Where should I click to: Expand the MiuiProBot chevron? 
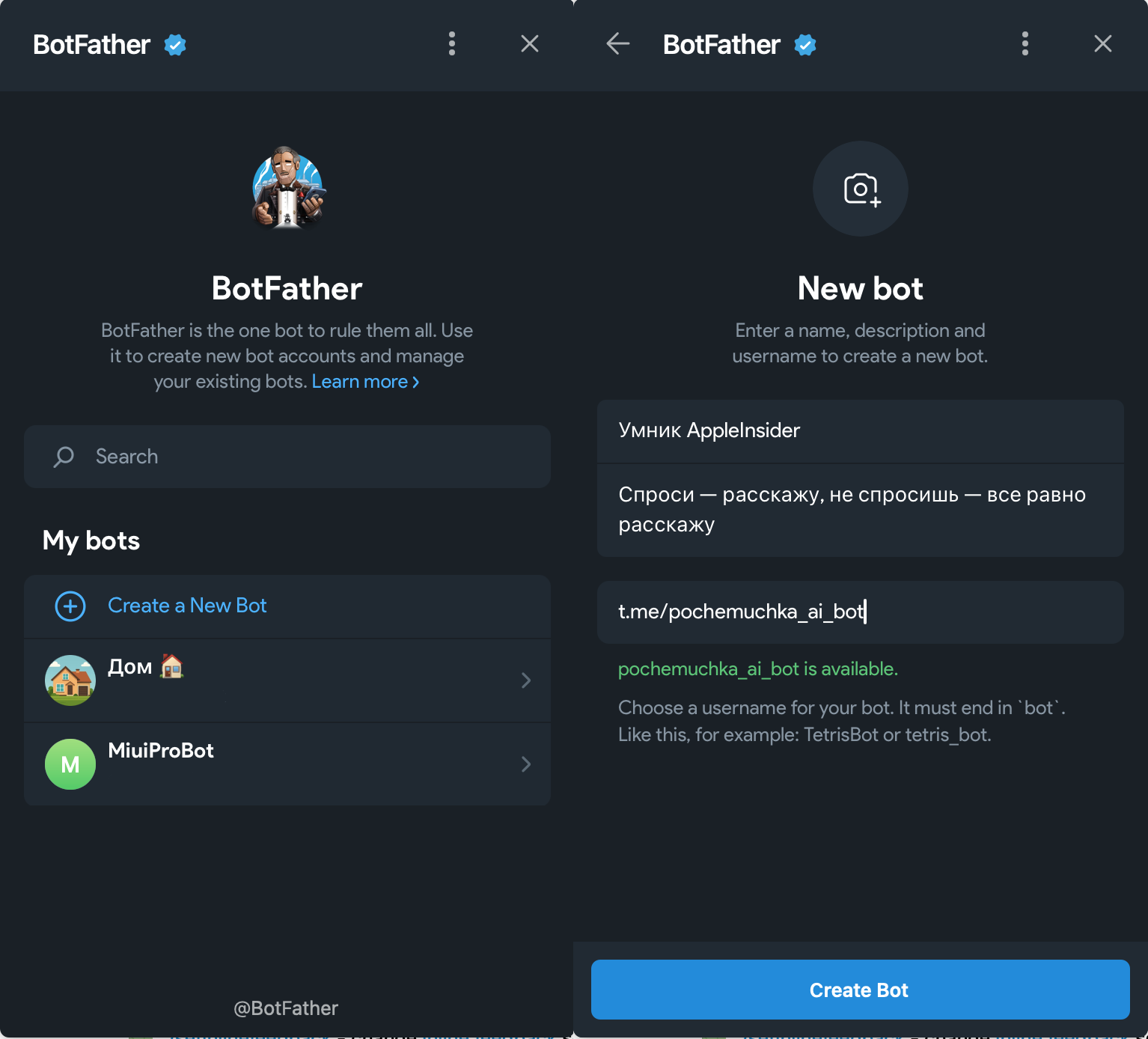(x=526, y=764)
